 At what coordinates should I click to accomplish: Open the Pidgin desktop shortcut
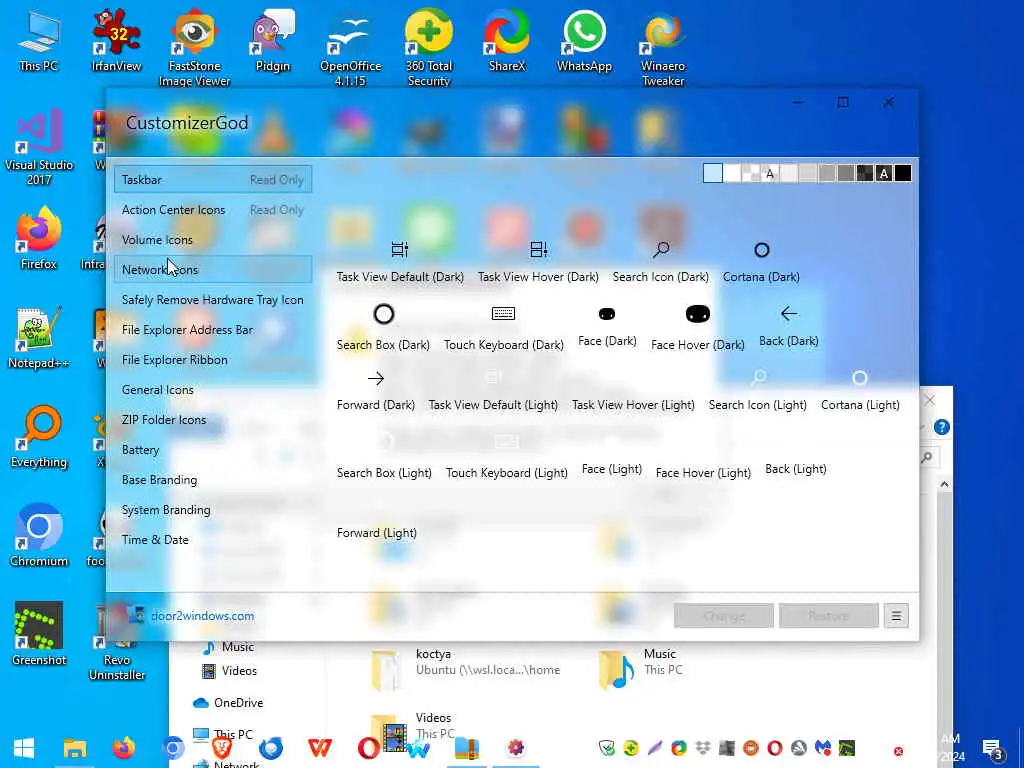[272, 40]
